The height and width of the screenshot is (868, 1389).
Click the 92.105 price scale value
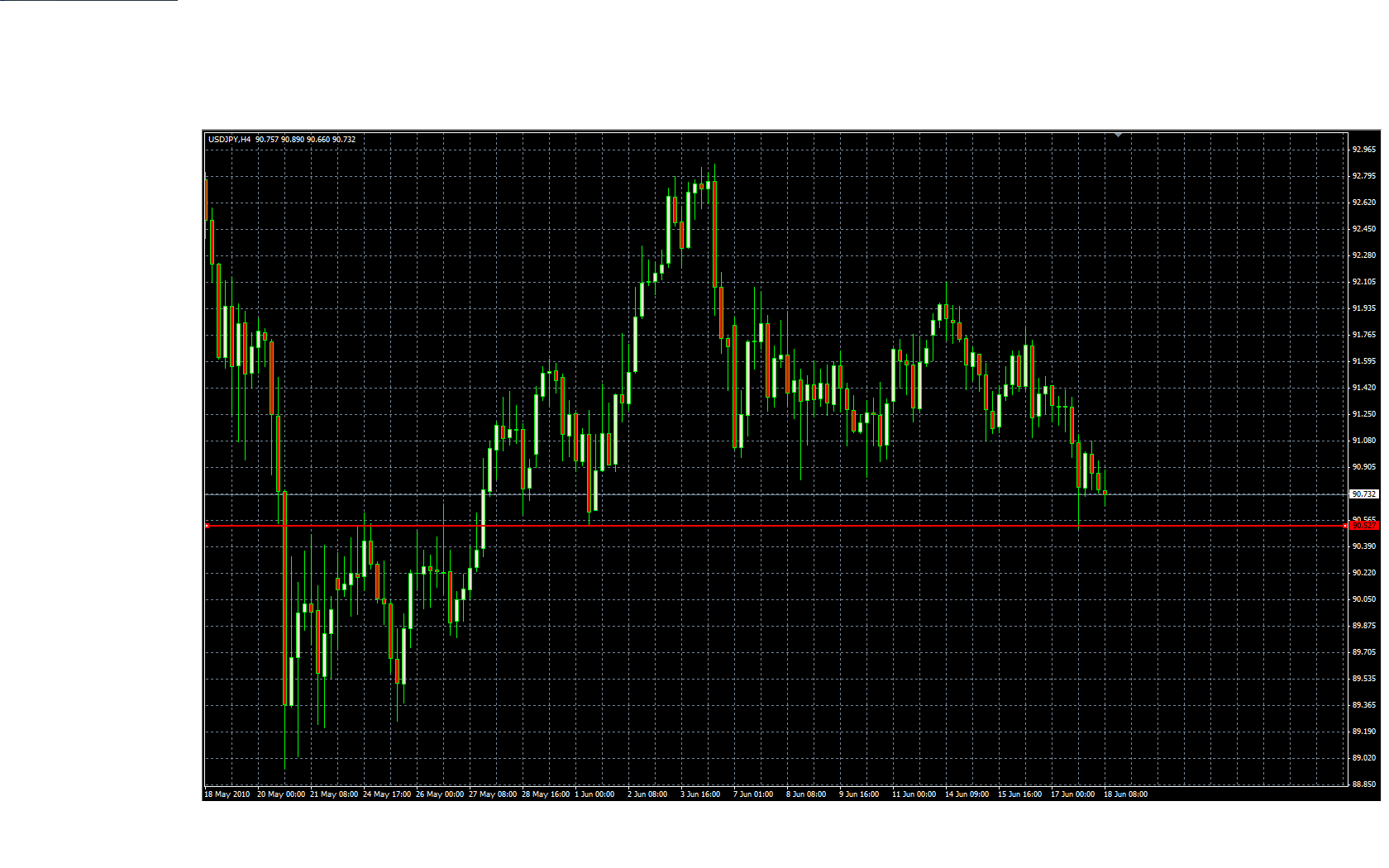point(1364,282)
